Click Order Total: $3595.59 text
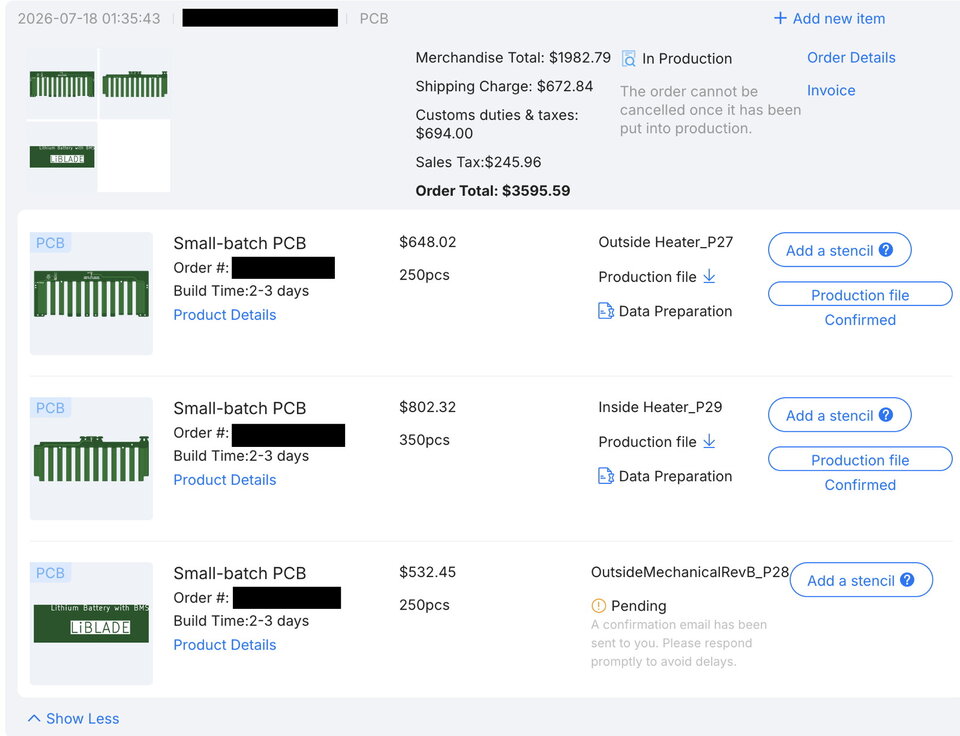Screen dimensions: 960x736 pos(493,190)
